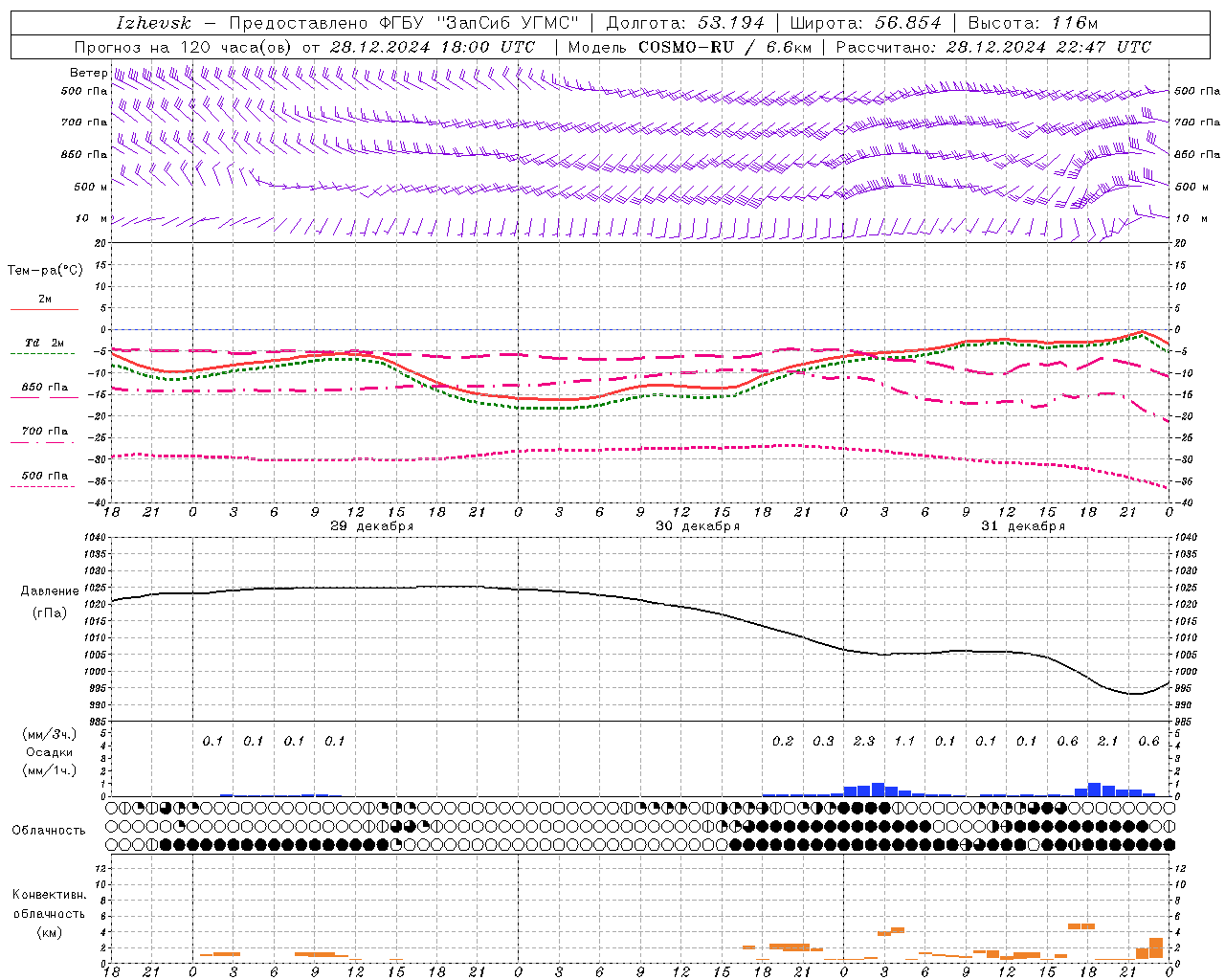Click "1040" on the left pressure axis
Screen dimensions: 1225x980
coord(95,538)
